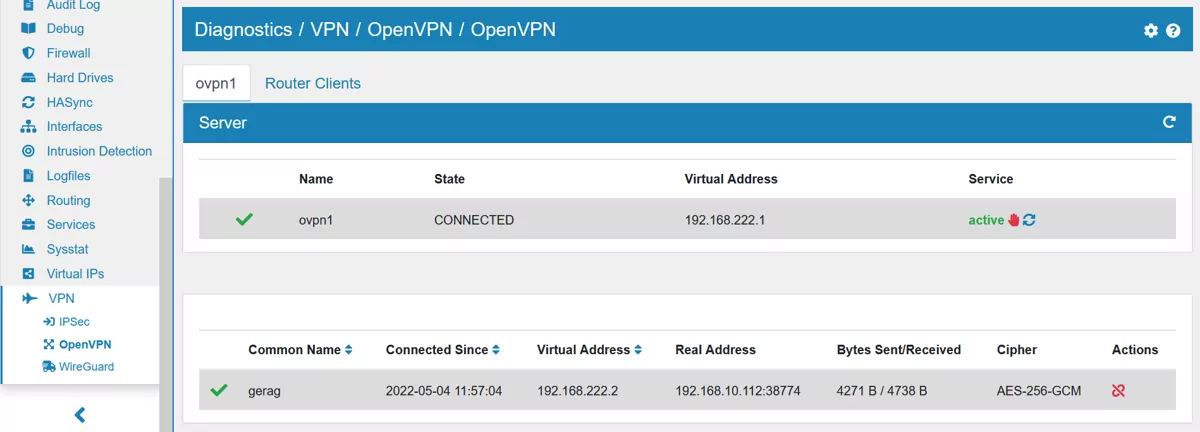
Task: Click the Services gears icon
Action: pos(28,224)
